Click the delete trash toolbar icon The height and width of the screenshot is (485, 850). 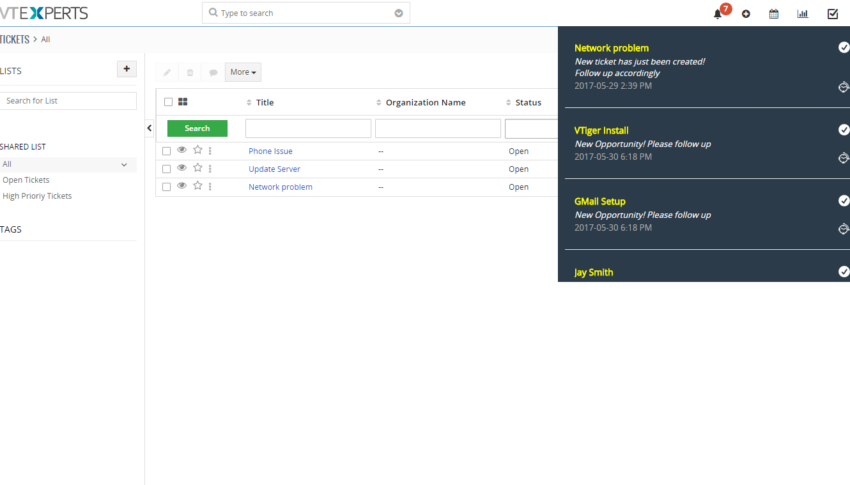click(190, 72)
